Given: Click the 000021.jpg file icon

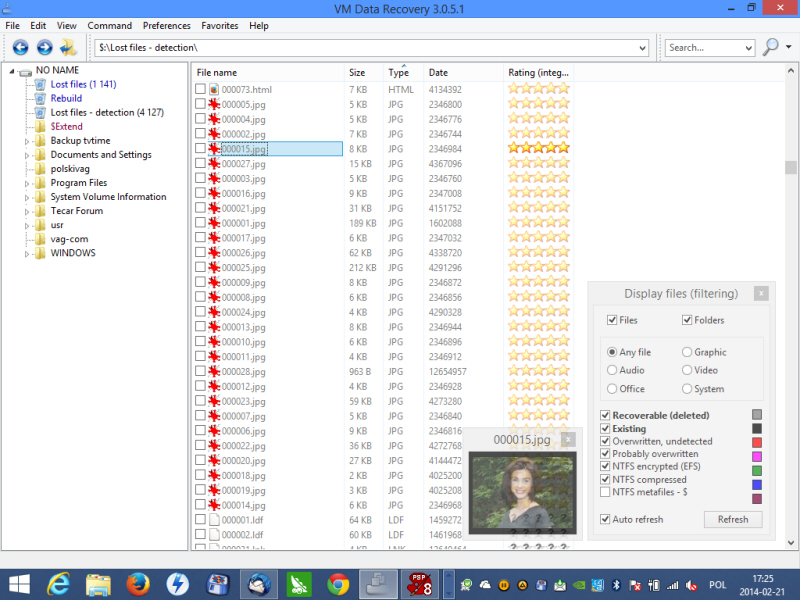Looking at the screenshot, I should [214, 208].
